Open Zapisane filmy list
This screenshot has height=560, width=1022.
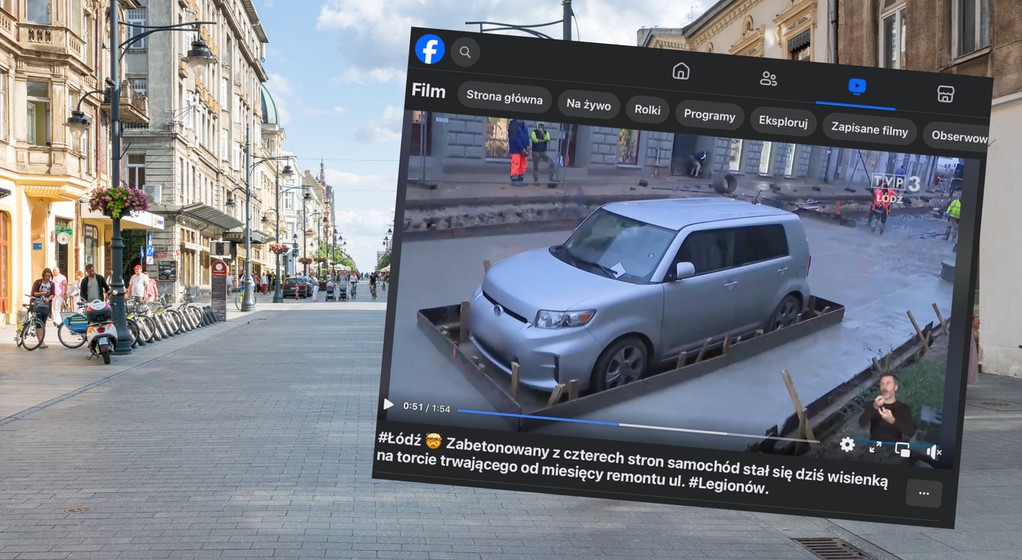coord(868,129)
